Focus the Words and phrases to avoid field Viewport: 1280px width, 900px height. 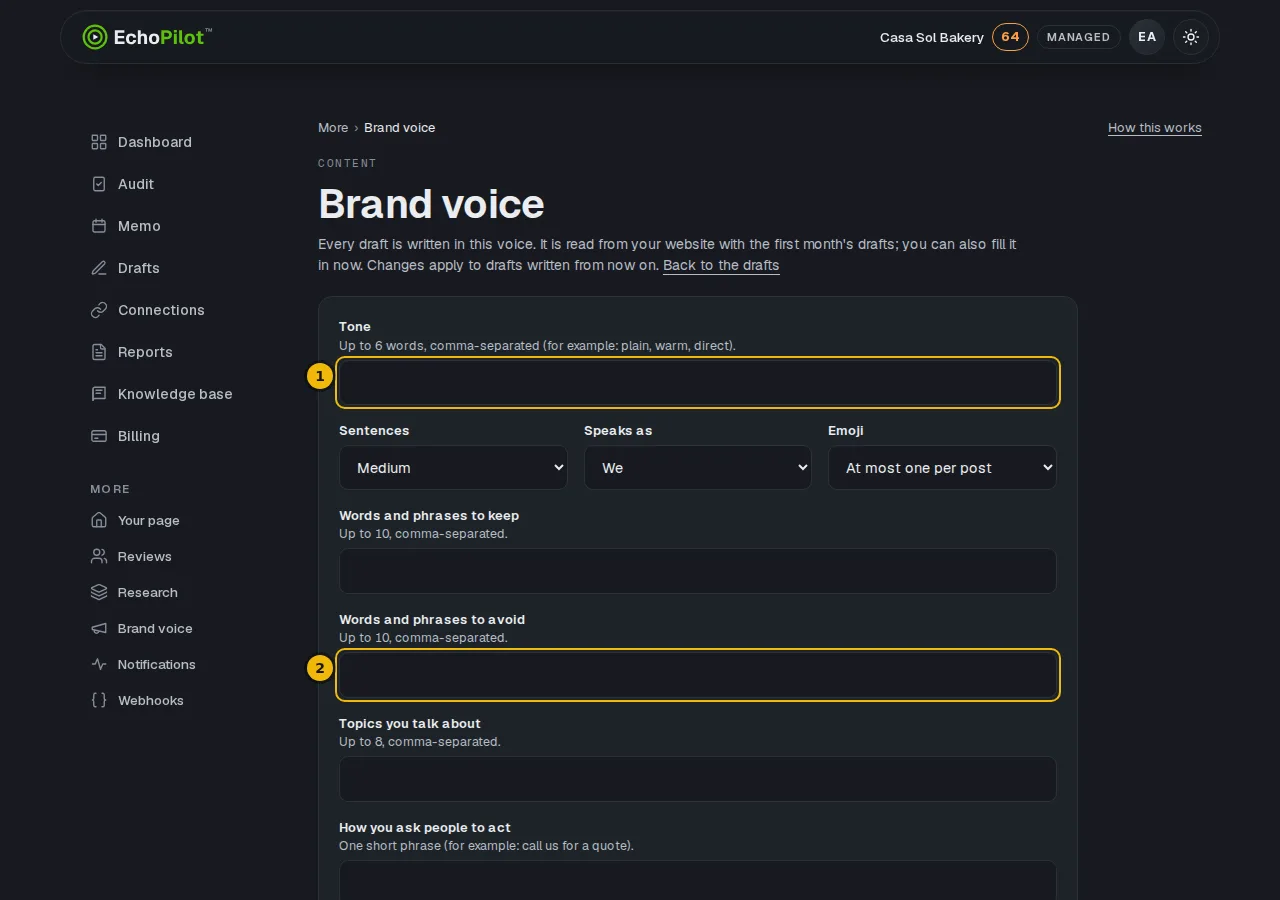pyautogui.click(x=698, y=675)
